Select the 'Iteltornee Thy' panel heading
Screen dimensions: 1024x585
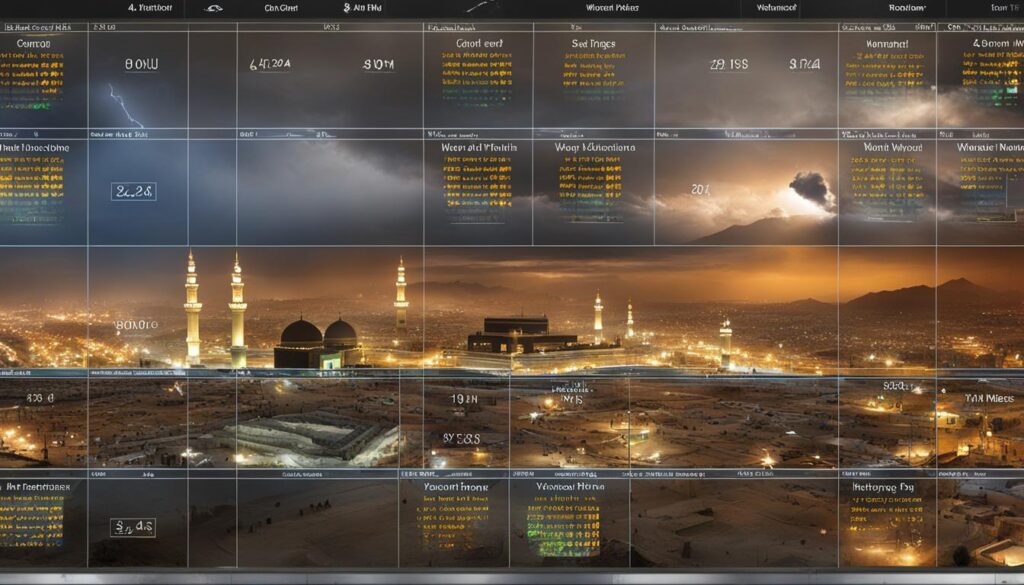coord(883,487)
